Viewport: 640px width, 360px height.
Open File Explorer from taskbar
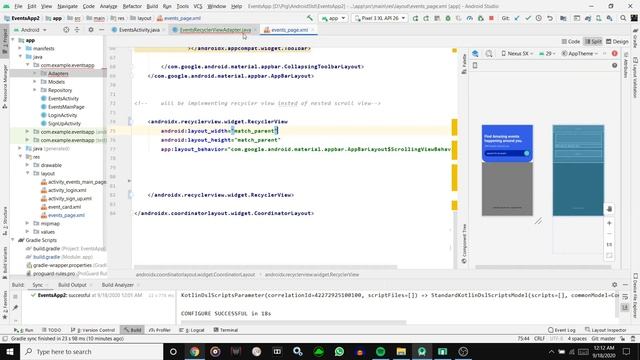pyautogui.click(x=401, y=351)
